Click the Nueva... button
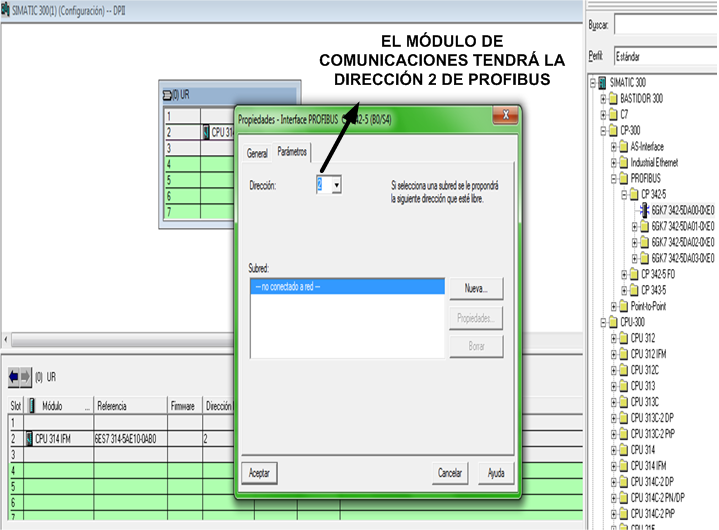The image size is (719, 530). click(x=476, y=288)
